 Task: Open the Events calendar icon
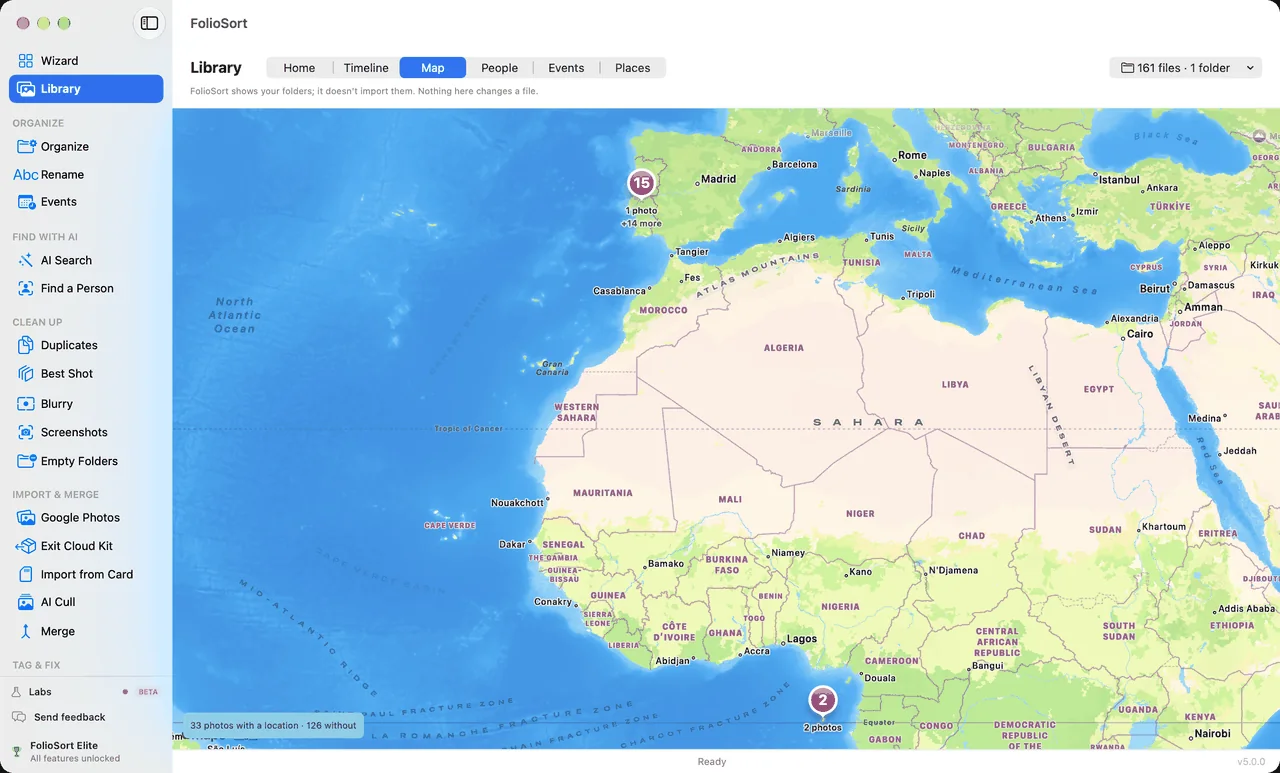(x=27, y=202)
